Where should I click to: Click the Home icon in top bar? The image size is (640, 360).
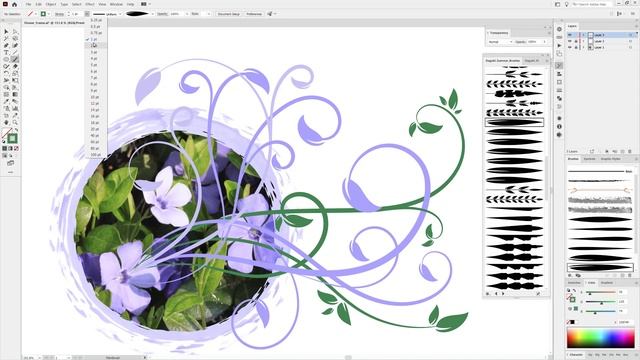(15, 4)
